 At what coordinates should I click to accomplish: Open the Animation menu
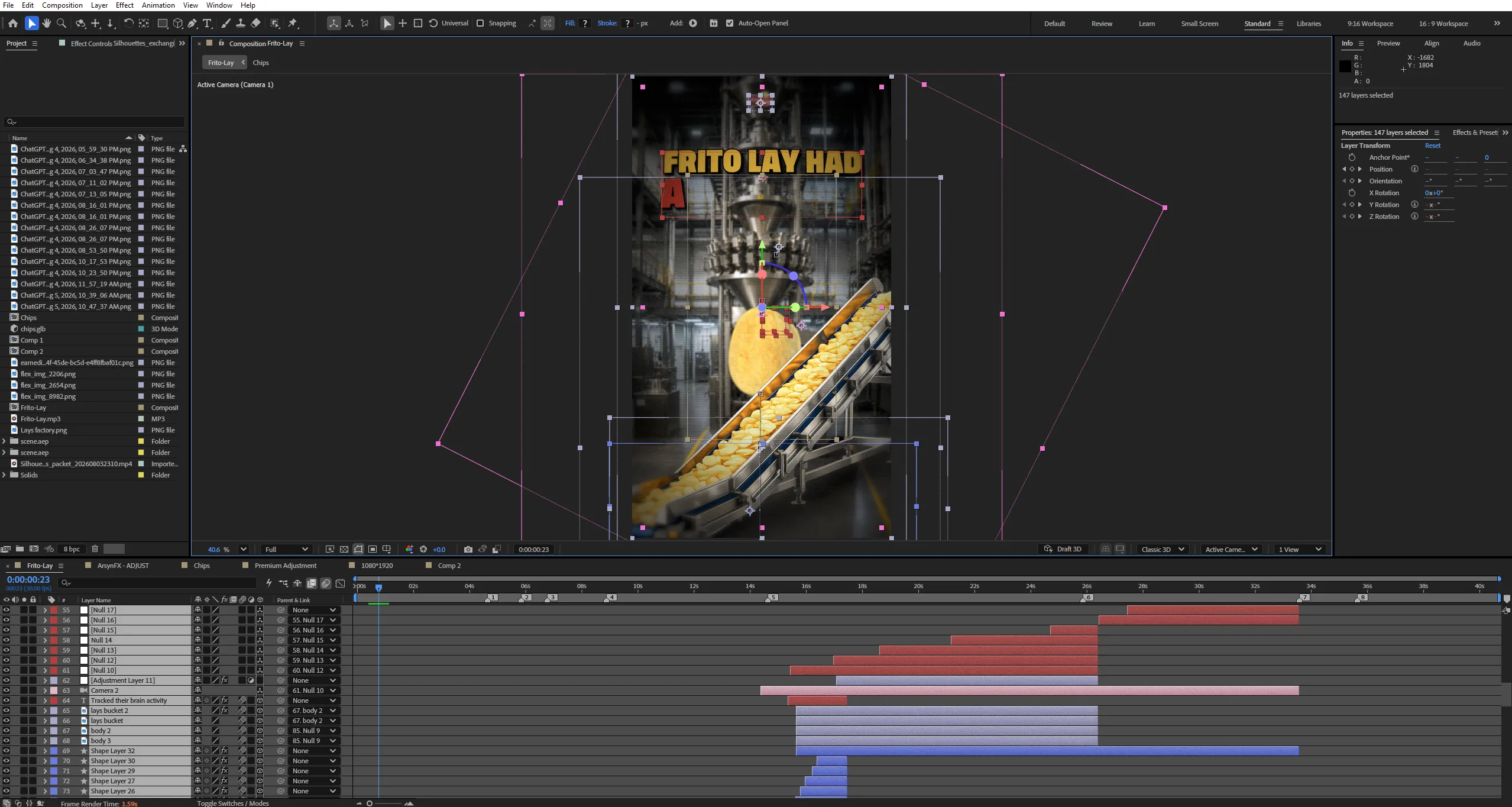[158, 5]
